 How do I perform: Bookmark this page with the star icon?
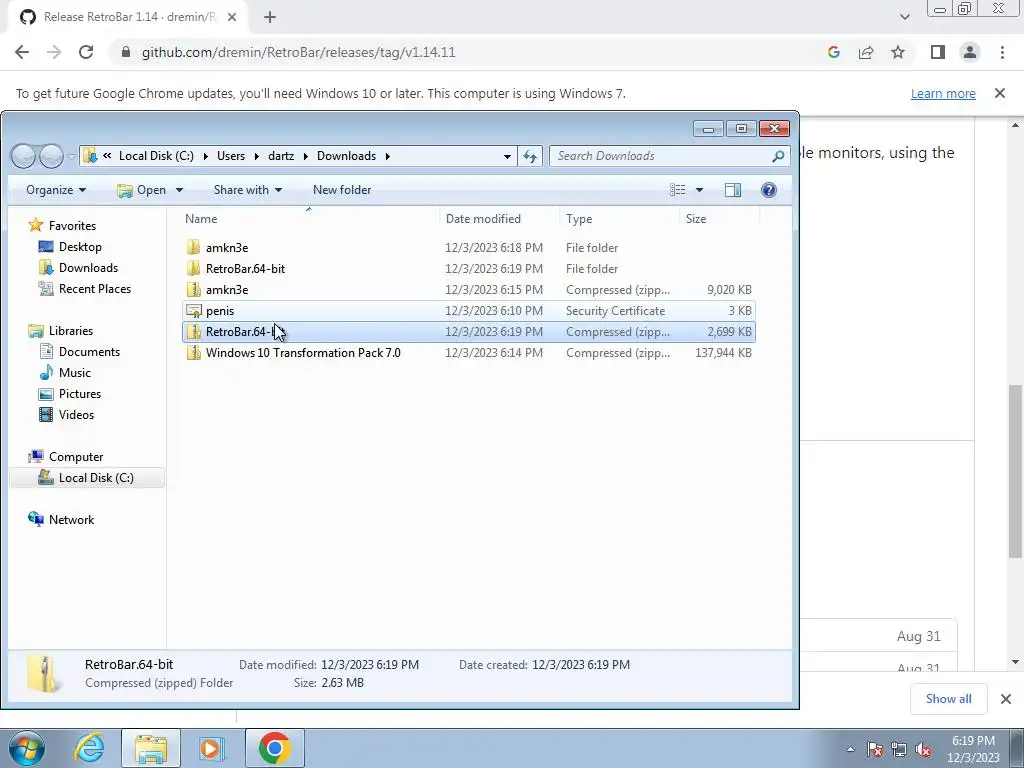click(898, 52)
